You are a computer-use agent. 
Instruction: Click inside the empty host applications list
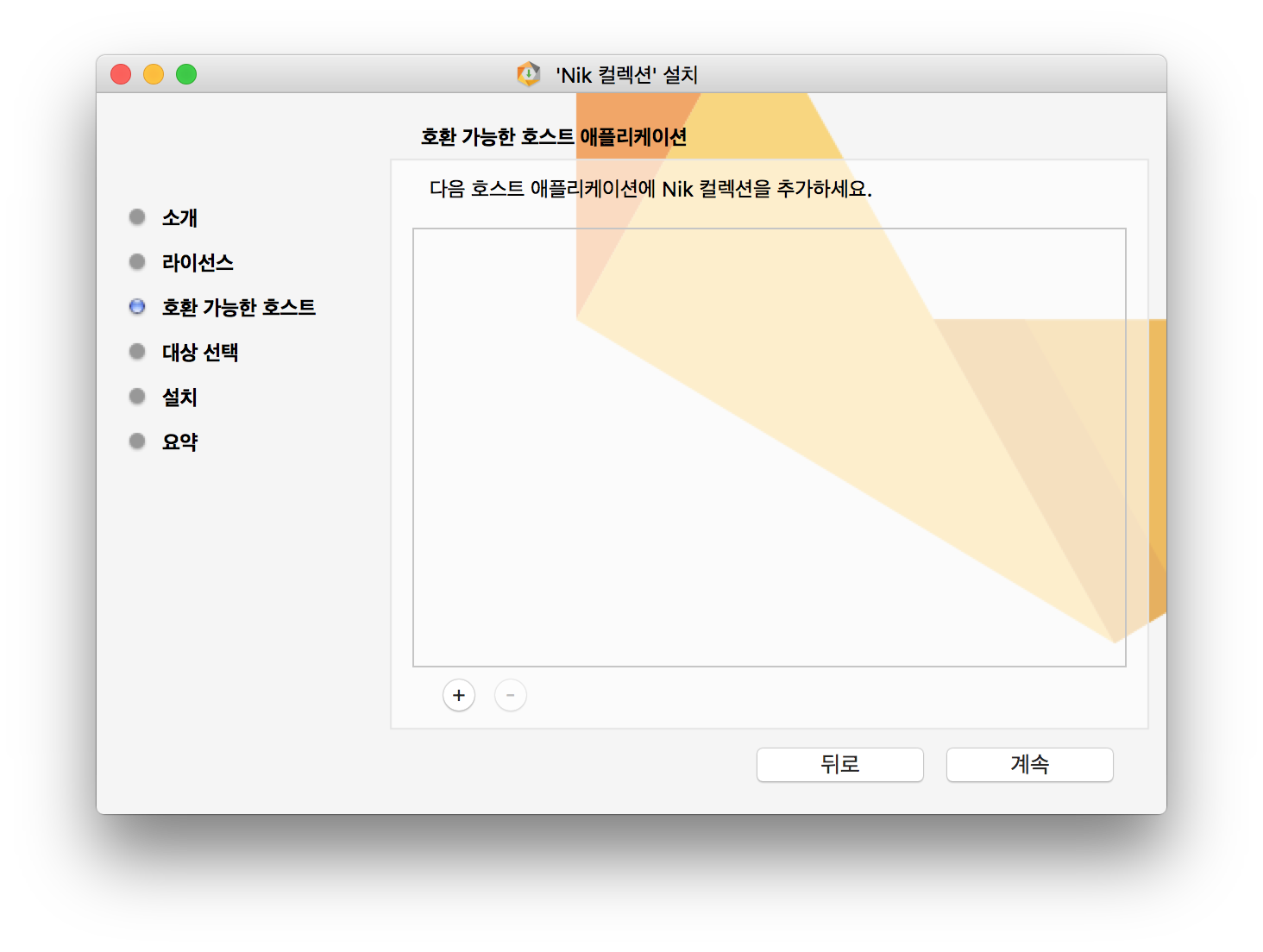point(770,448)
